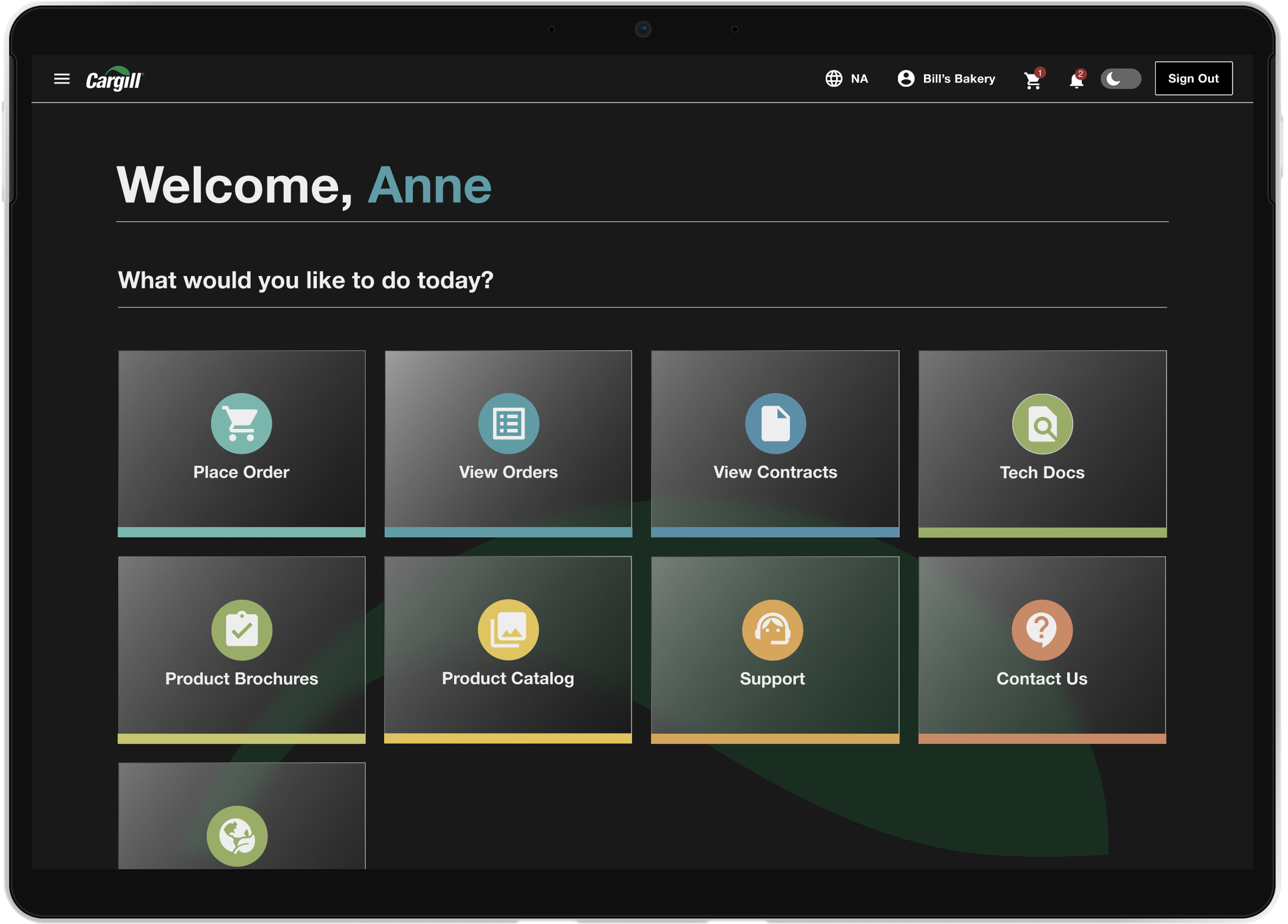Click the Contact Us question mark icon

[x=1042, y=630]
